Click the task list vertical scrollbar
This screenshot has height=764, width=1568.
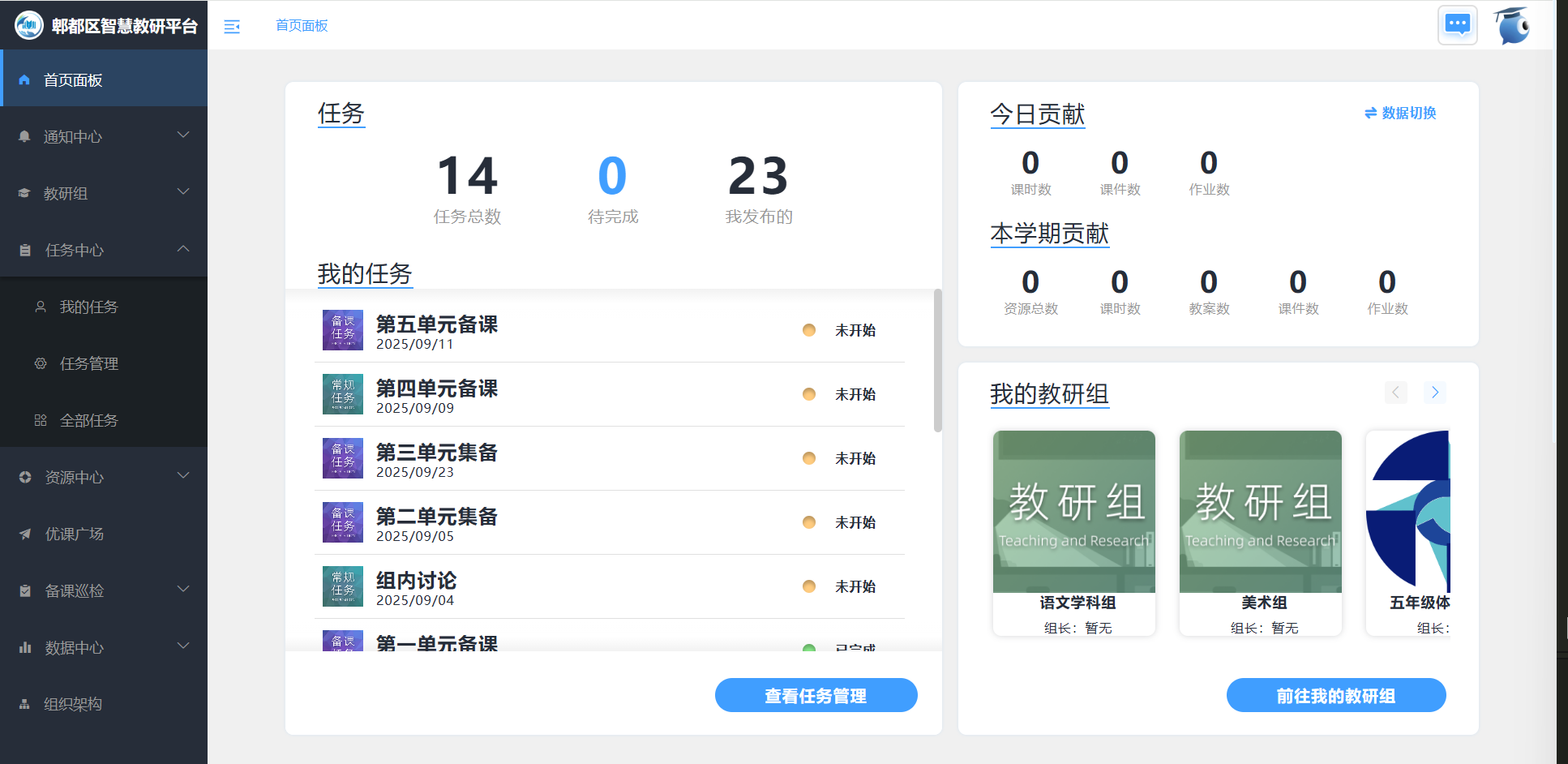pos(938,361)
